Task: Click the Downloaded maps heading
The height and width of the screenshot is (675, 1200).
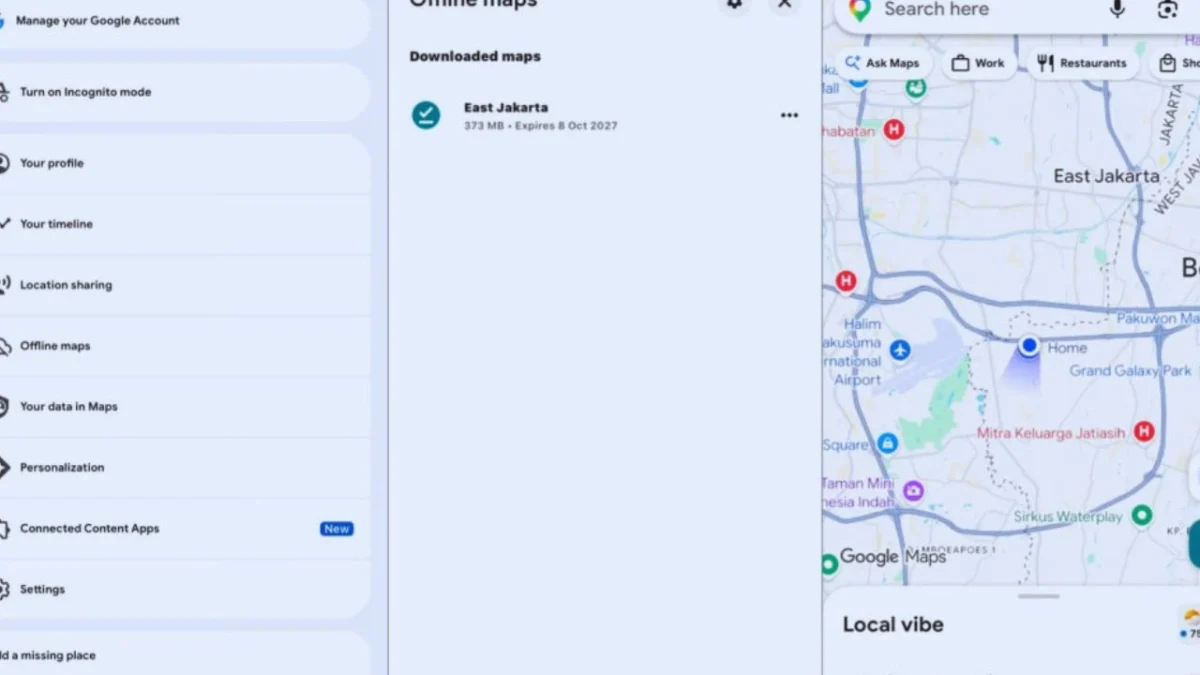Action: pos(475,57)
